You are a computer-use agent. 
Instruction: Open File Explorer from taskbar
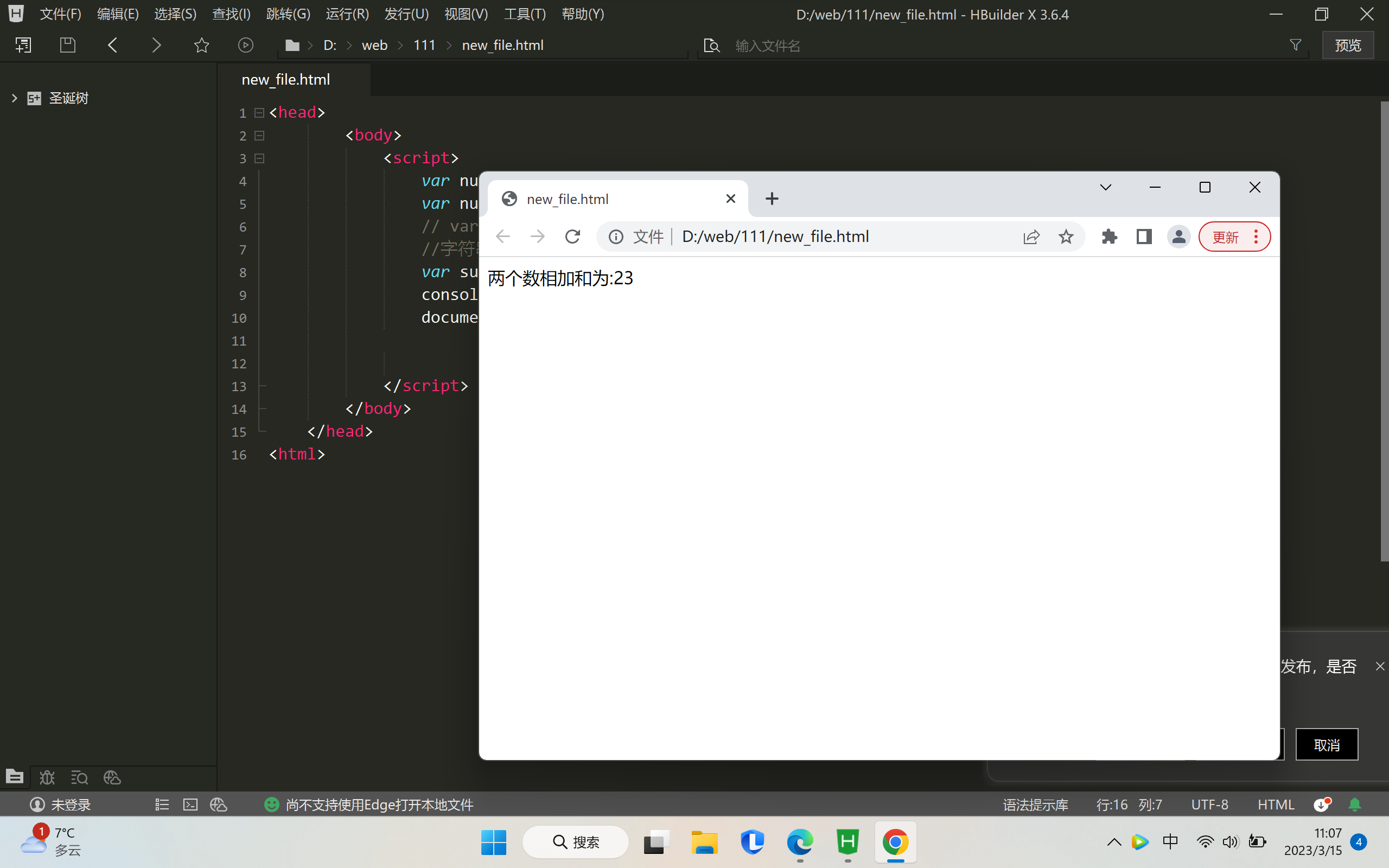tap(704, 842)
